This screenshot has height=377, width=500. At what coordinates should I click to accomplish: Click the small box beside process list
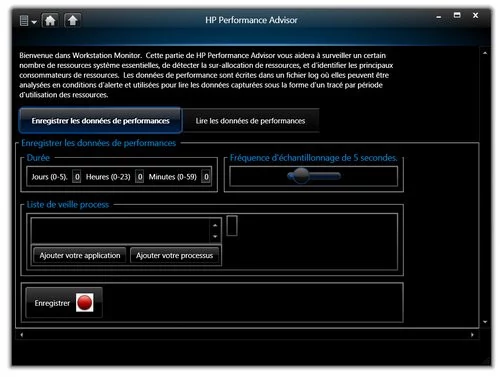(232, 226)
